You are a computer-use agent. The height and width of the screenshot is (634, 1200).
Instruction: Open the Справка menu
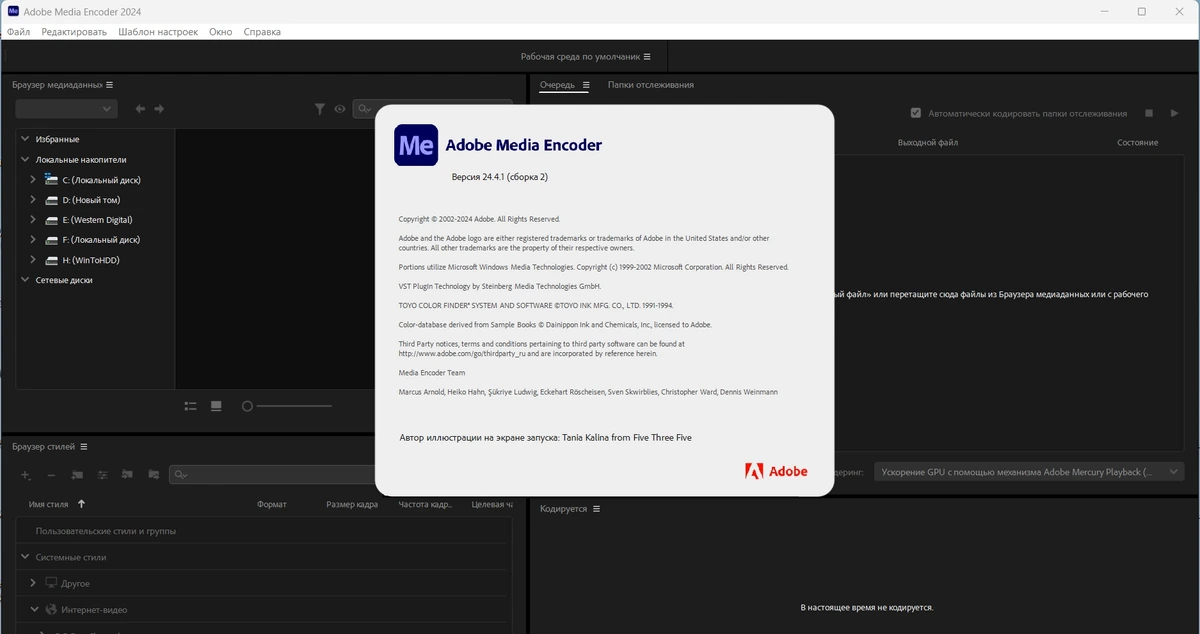tap(262, 32)
